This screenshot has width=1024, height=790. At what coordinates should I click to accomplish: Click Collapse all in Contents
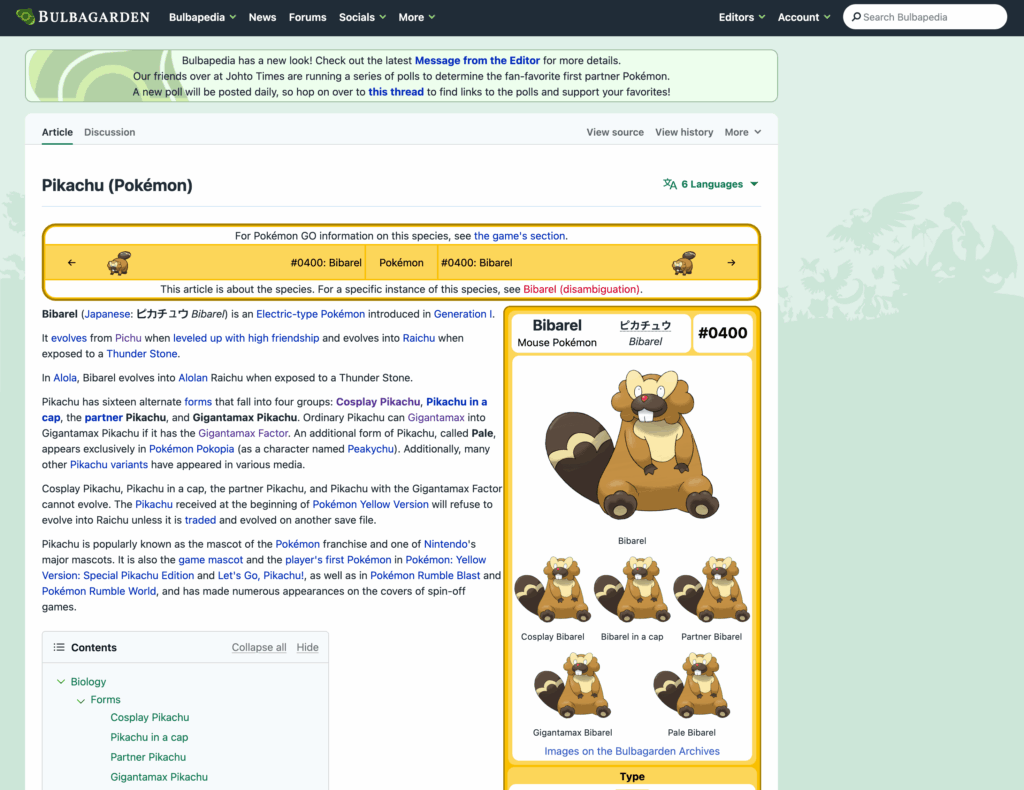(259, 647)
